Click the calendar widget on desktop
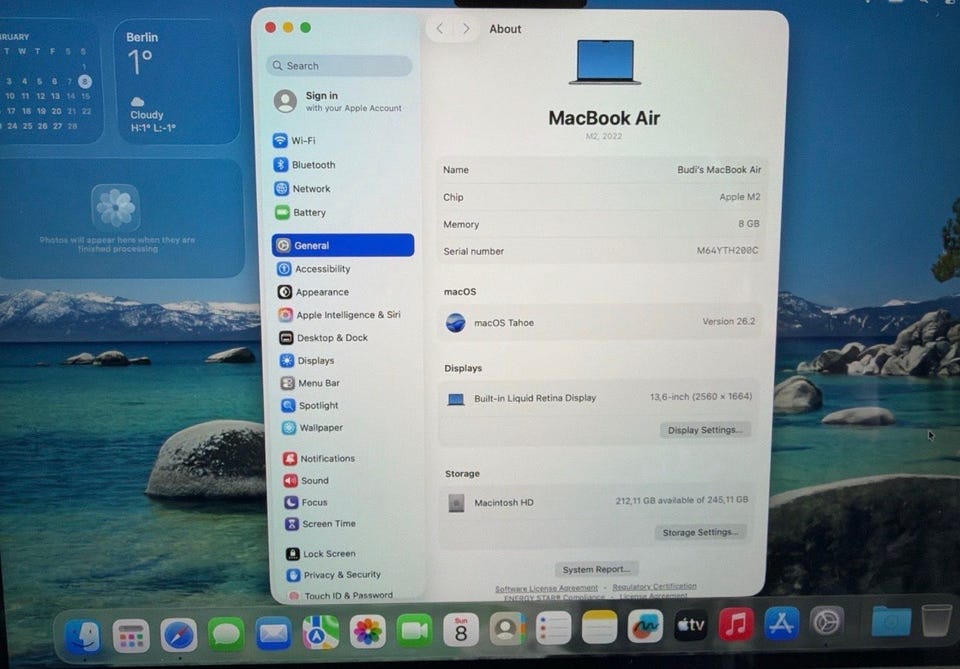Image resolution: width=960 pixels, height=669 pixels. pyautogui.click(x=49, y=81)
